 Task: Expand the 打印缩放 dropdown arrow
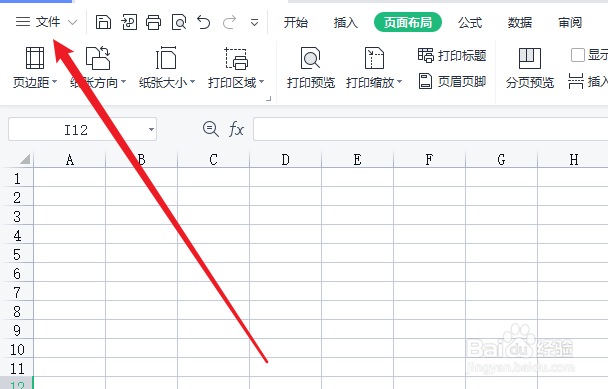click(x=399, y=82)
